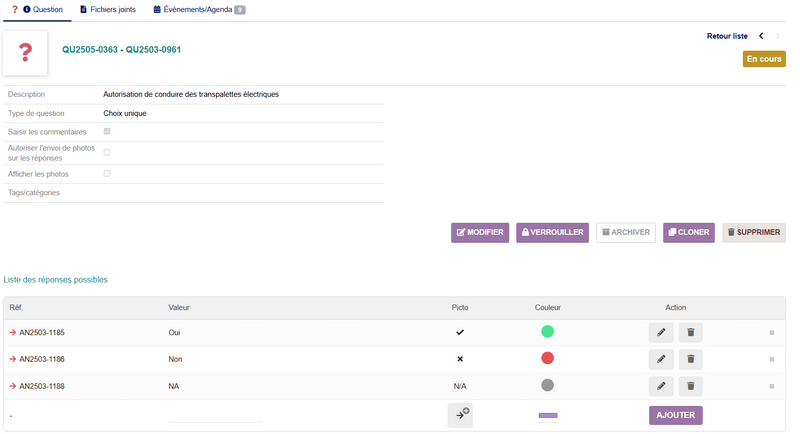
Task: Click the Réf. column header
Action: [x=16, y=308]
